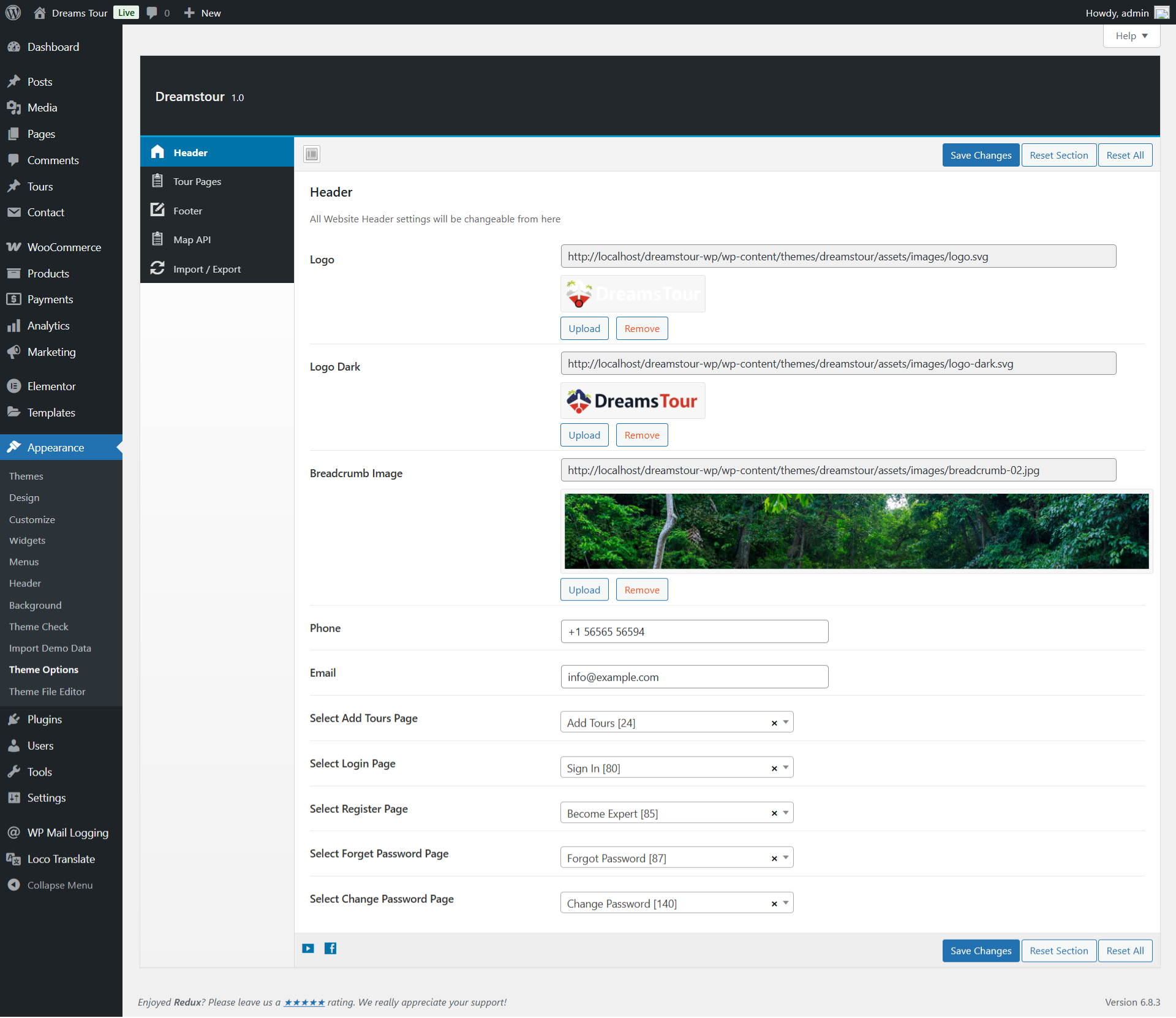Switch to the Tour Pages tab
This screenshot has width=1176, height=1018.
pyautogui.click(x=197, y=182)
